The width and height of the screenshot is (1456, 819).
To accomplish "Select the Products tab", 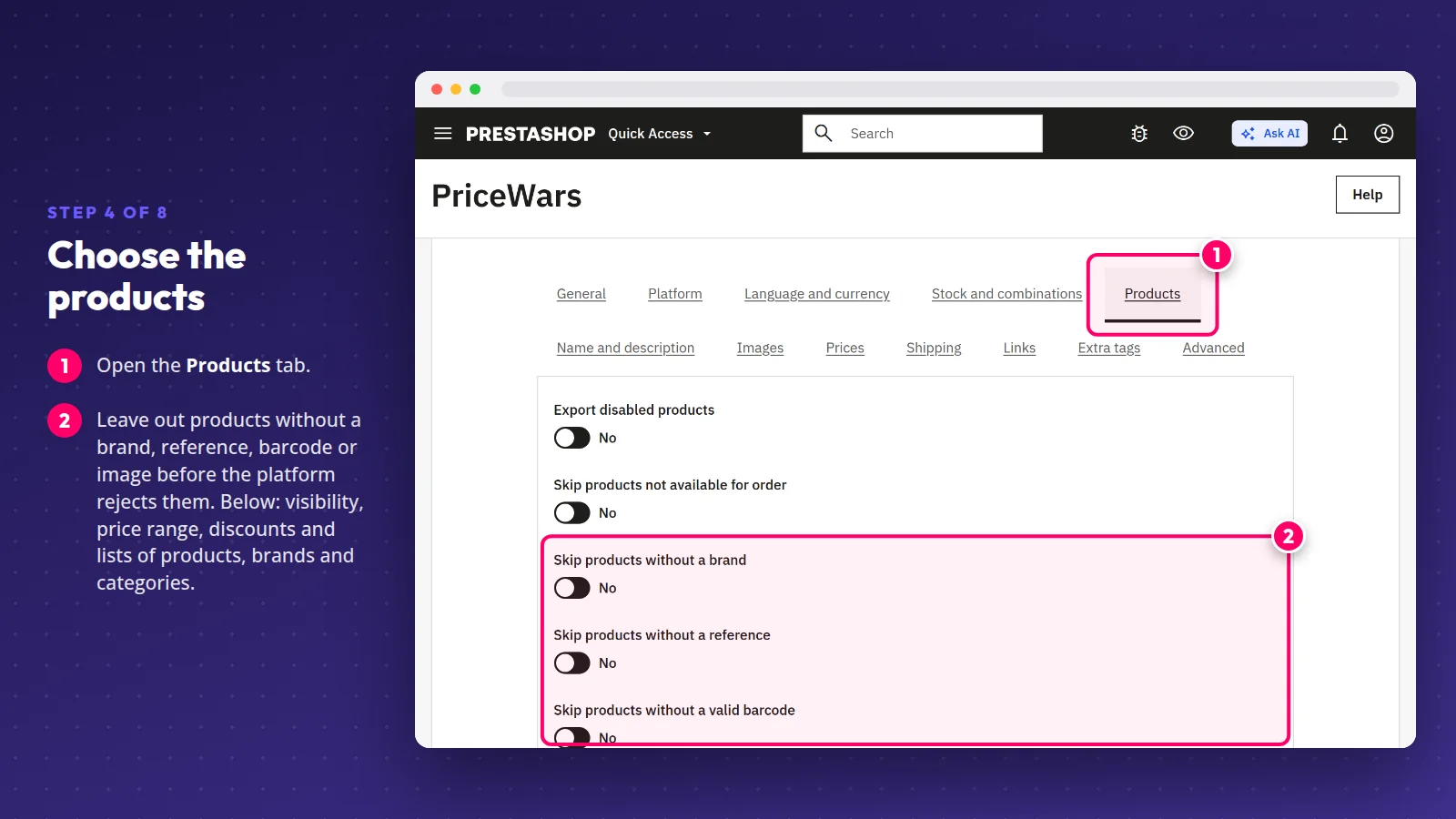I will [1152, 294].
